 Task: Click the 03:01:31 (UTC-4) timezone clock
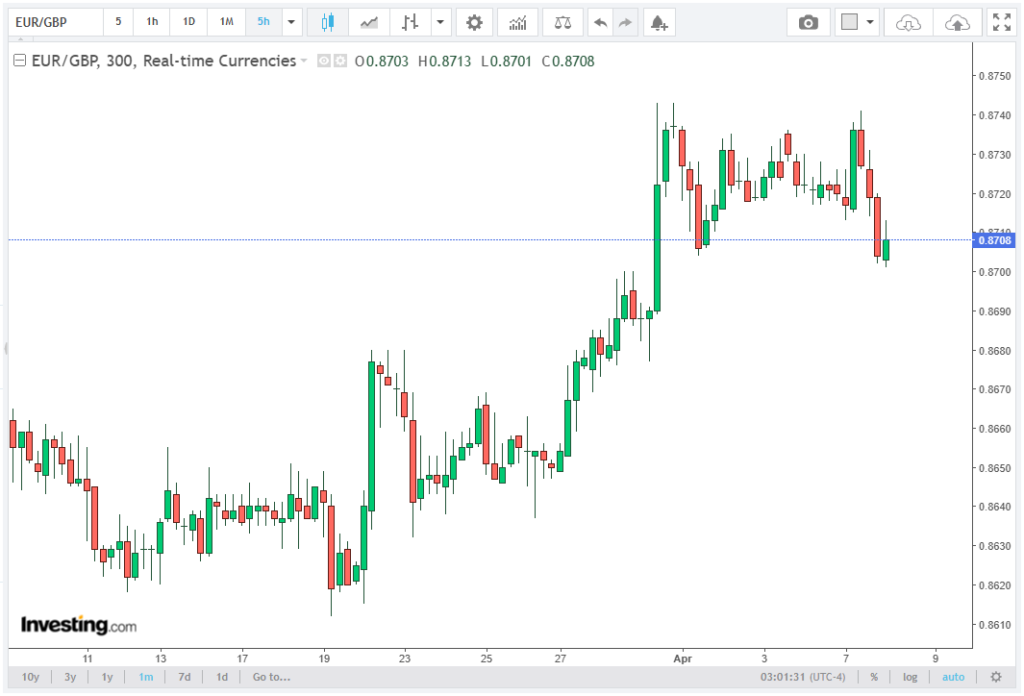tap(803, 677)
